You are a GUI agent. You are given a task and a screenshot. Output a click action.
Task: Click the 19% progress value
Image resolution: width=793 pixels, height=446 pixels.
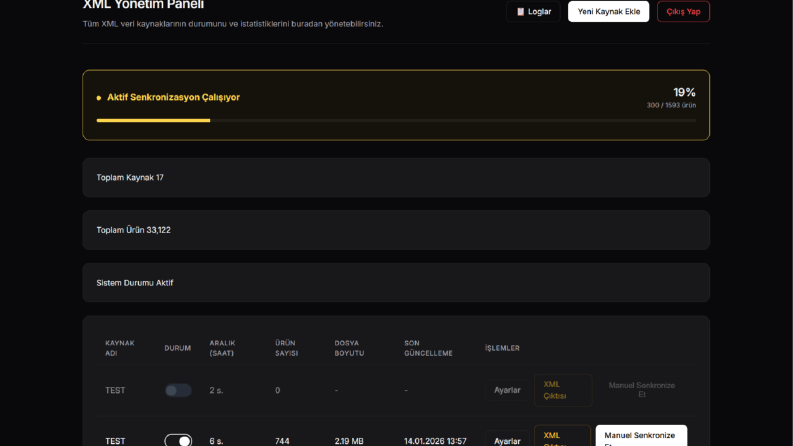pyautogui.click(x=684, y=92)
